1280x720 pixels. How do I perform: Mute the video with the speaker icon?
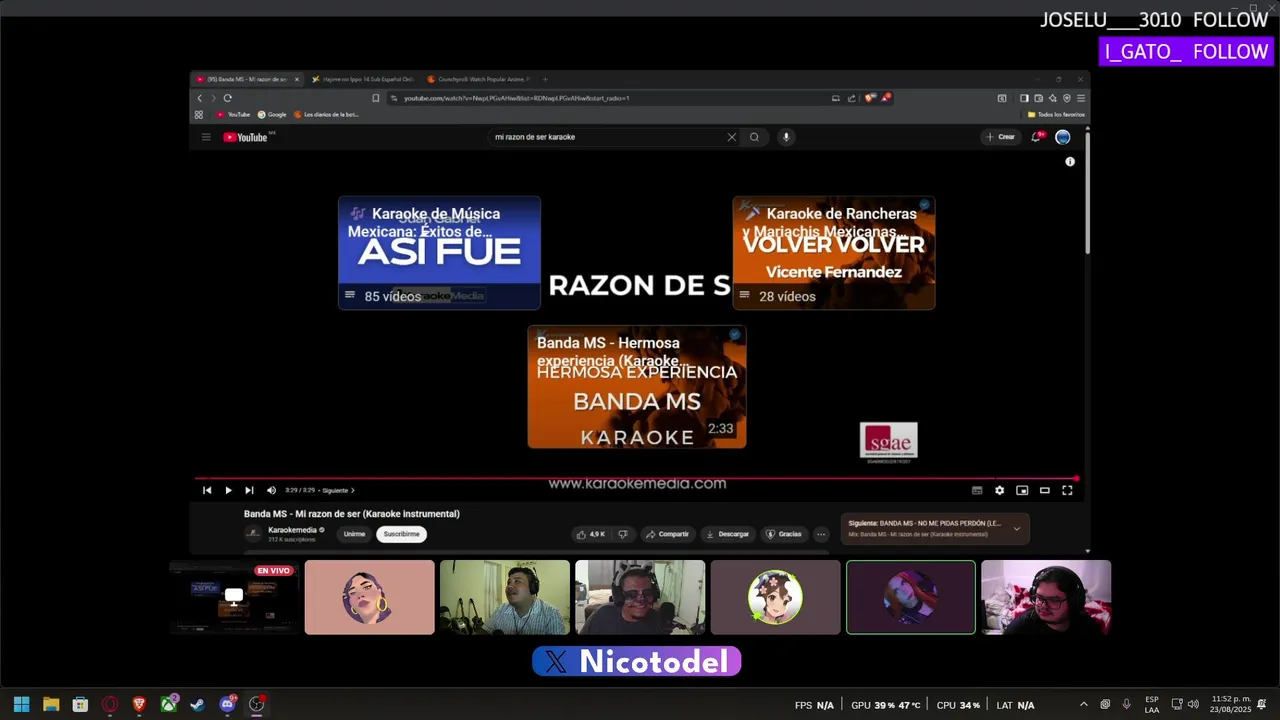click(271, 490)
